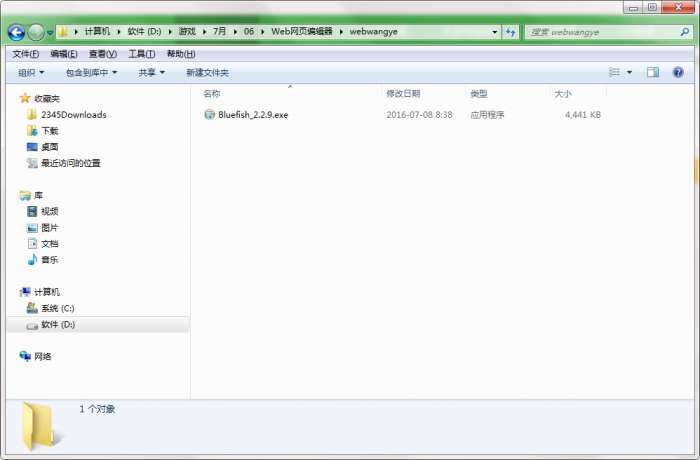
Task: Open 2345Downloads favorites folder
Action: (74, 115)
